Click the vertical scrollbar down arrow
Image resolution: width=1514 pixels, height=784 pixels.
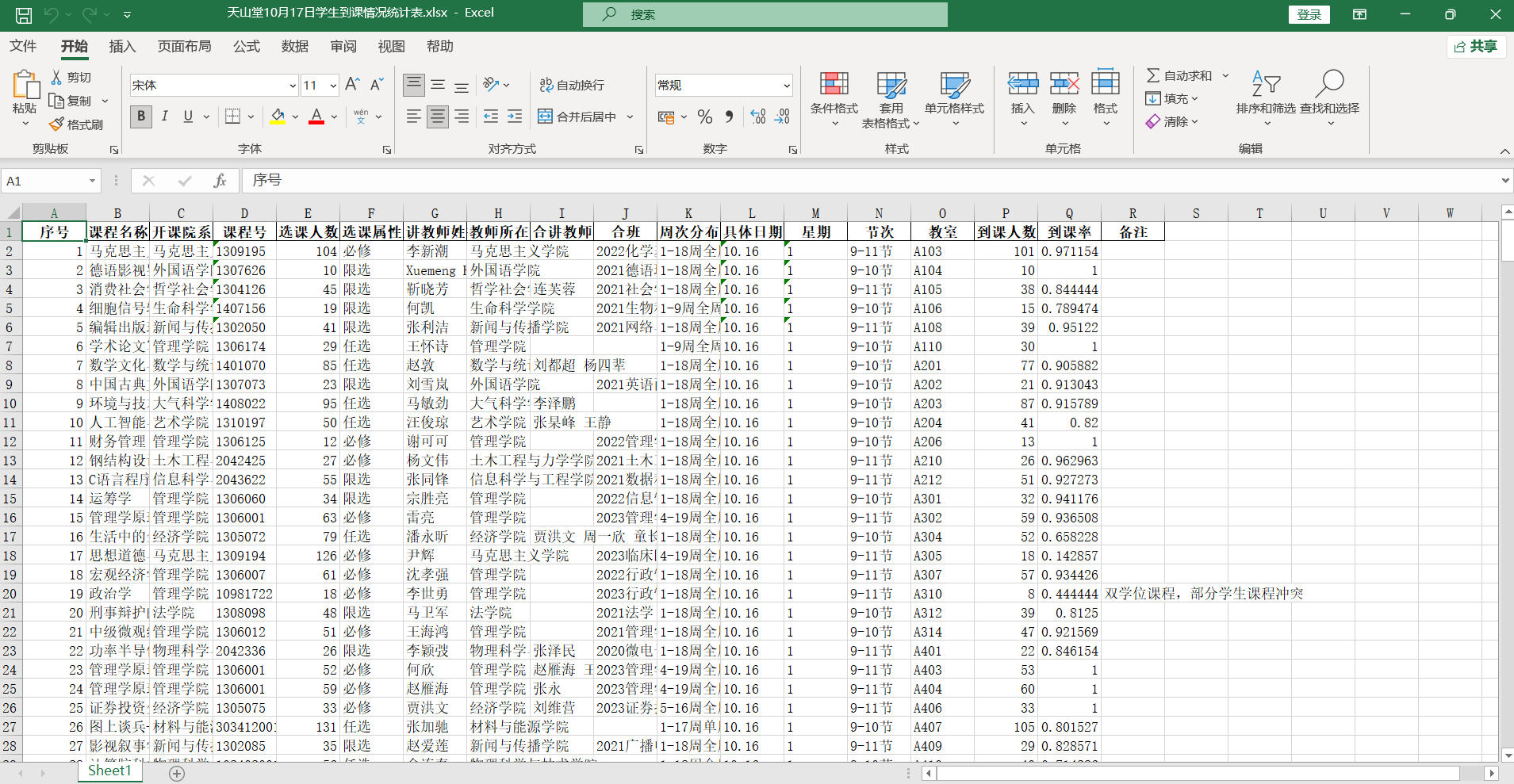1507,755
